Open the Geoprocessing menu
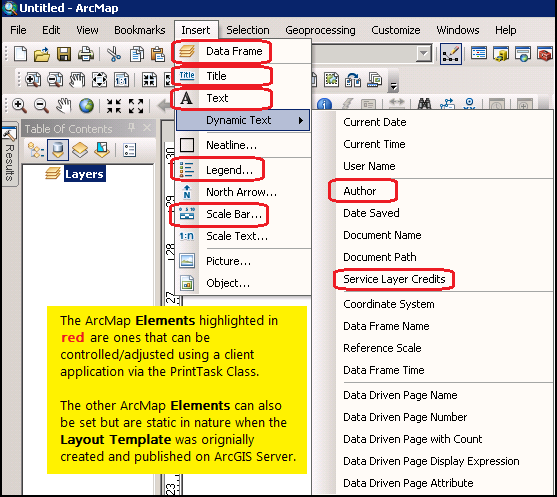Screen dimensions: 557x497 pyautogui.click(x=320, y=30)
